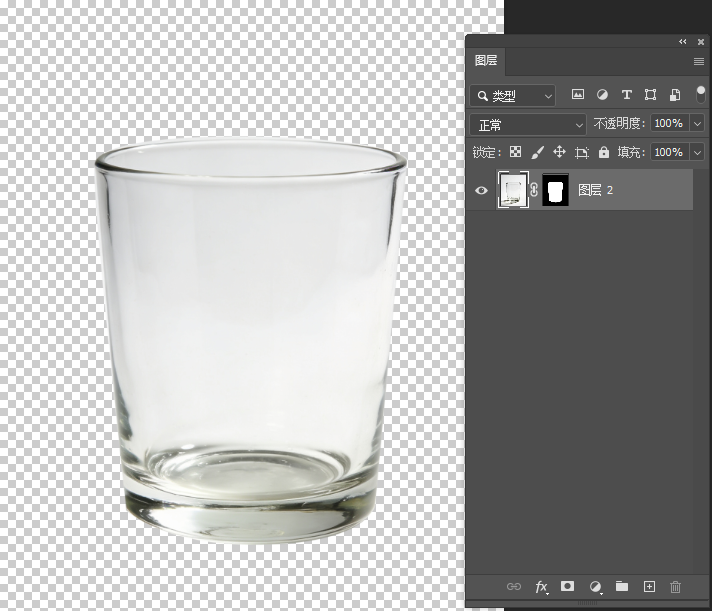This screenshot has width=712, height=611.
Task: Hide 图层 2 using the eye icon
Action: click(482, 190)
